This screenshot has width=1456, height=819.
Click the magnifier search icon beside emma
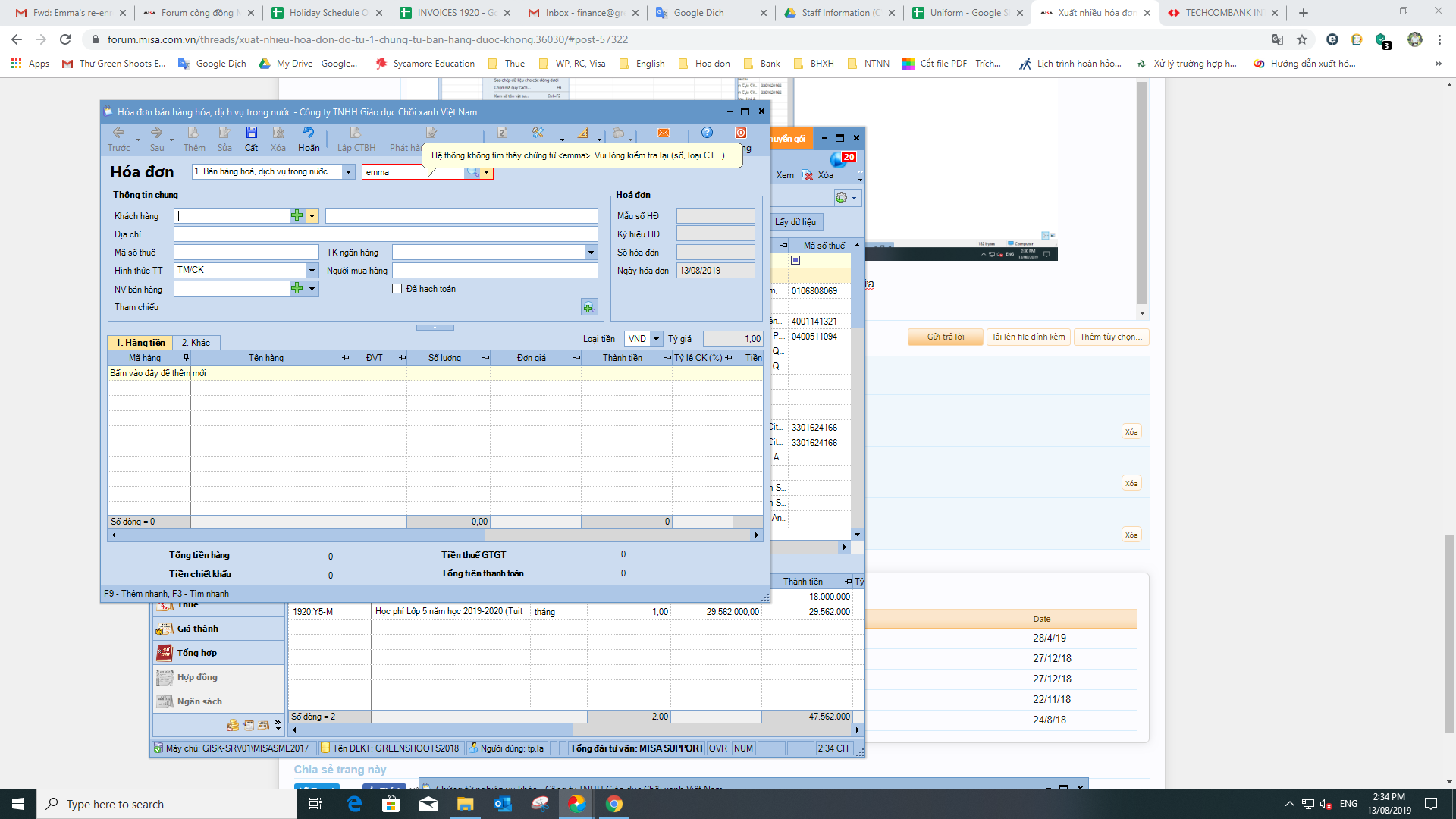pyautogui.click(x=472, y=172)
